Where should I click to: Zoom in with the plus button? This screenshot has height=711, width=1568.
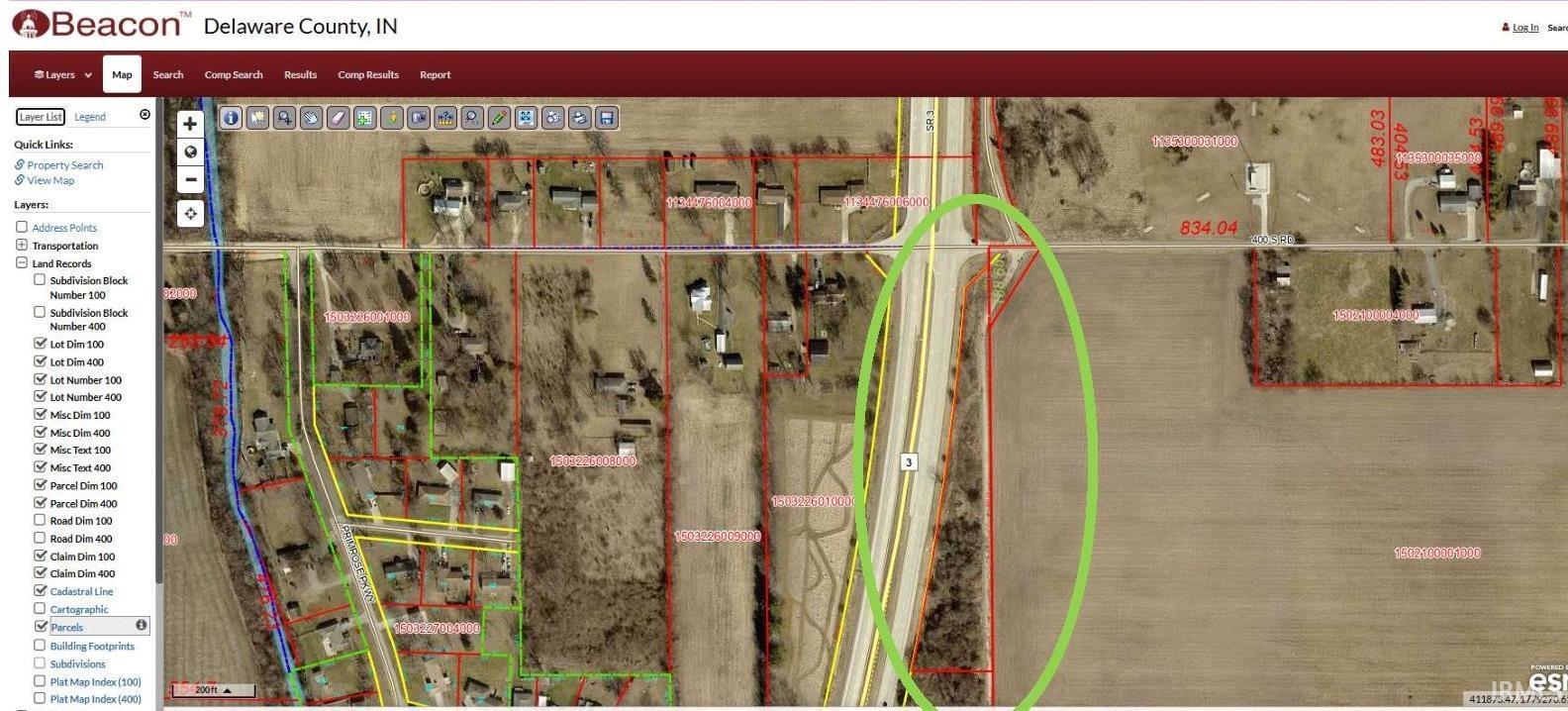click(190, 124)
